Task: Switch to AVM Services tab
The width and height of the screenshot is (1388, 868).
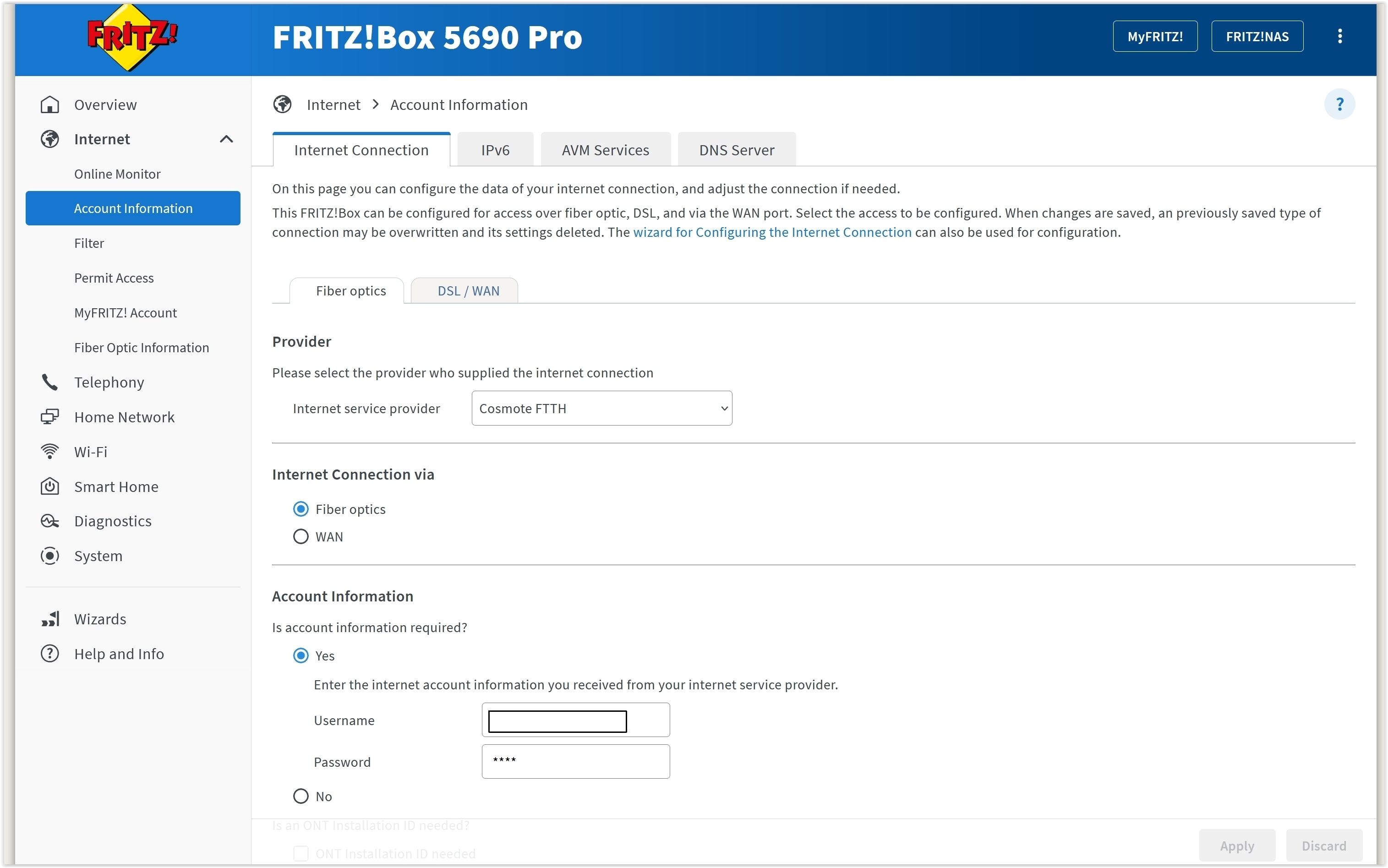Action: coord(605,150)
